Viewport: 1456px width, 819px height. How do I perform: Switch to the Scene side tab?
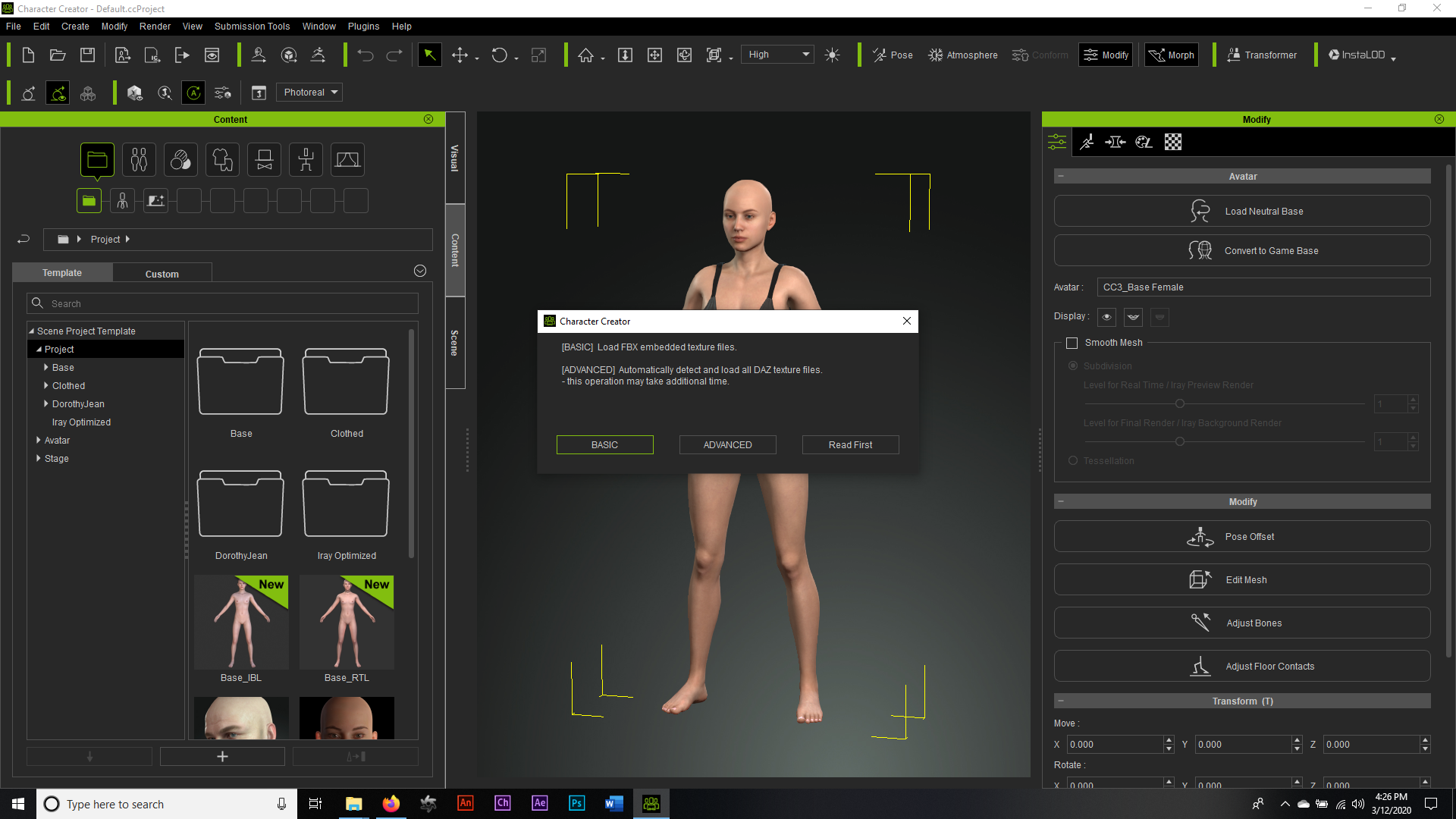[x=455, y=343]
